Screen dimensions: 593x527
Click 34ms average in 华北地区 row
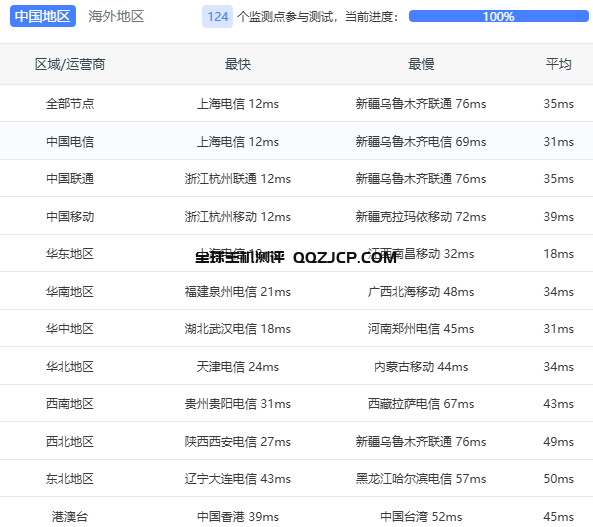(559, 366)
